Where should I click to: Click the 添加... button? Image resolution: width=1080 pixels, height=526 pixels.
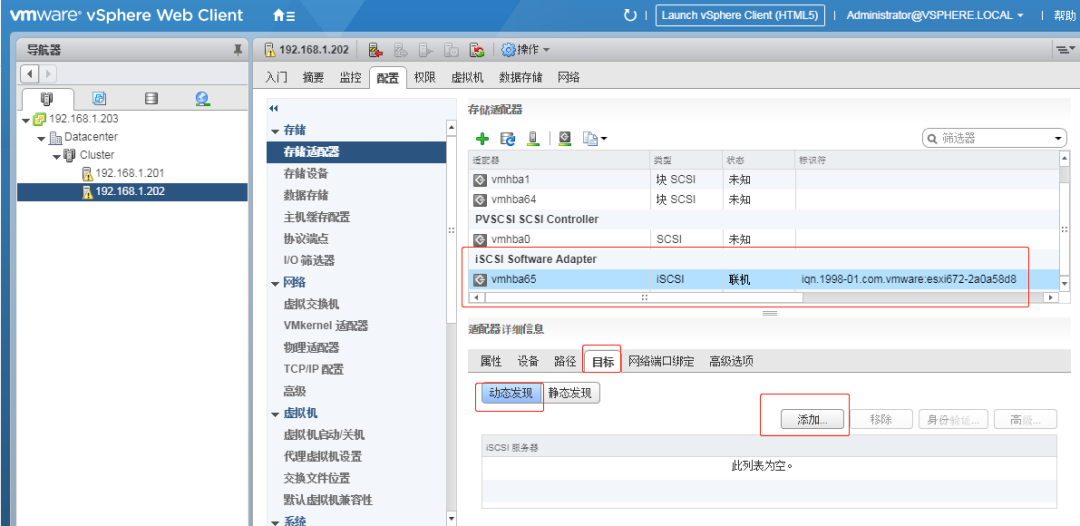(x=813, y=419)
